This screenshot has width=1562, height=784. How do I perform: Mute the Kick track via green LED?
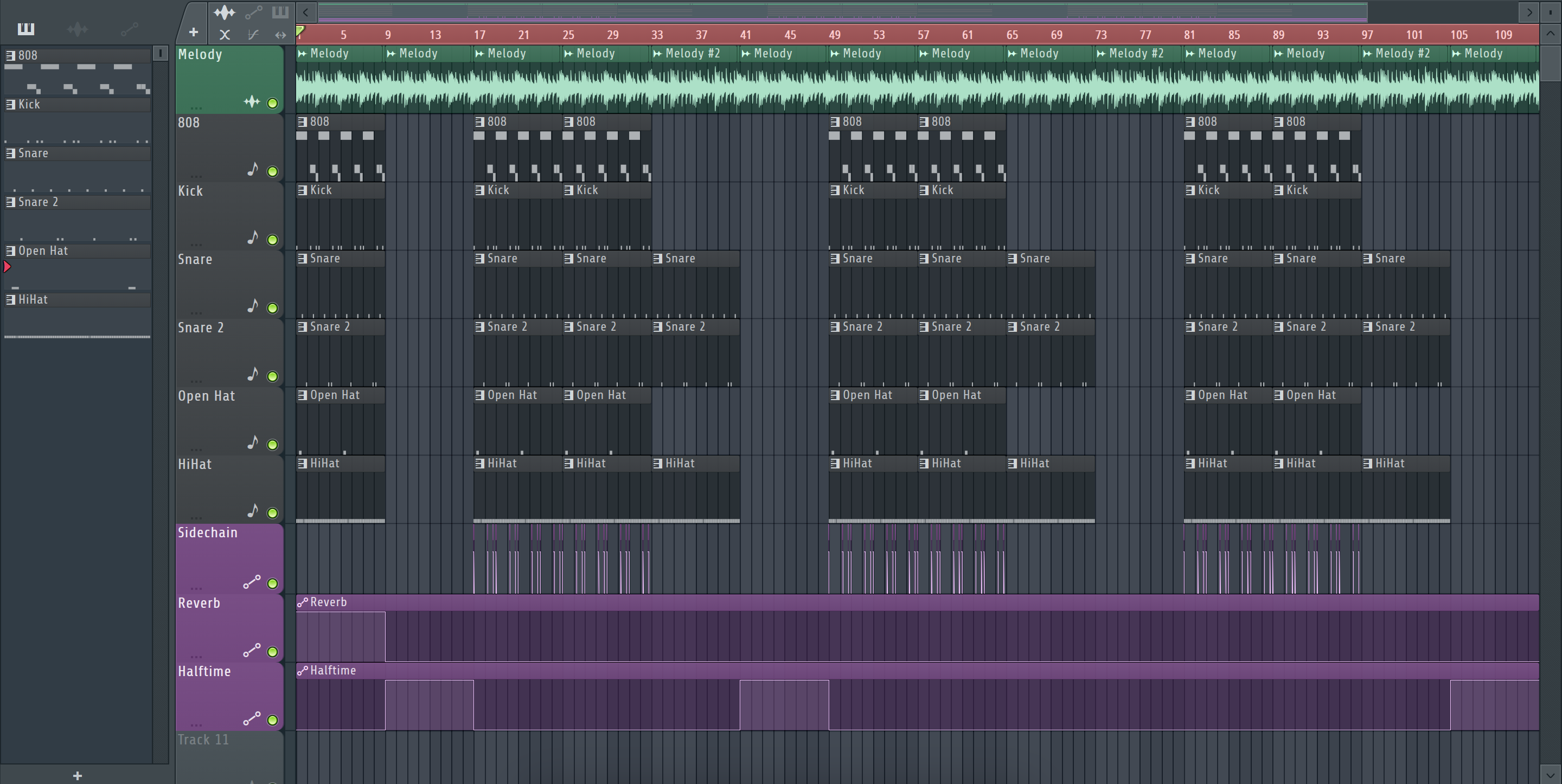(x=273, y=240)
